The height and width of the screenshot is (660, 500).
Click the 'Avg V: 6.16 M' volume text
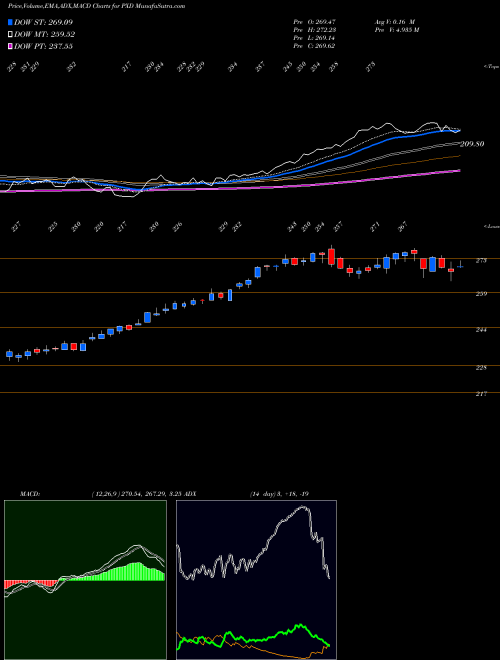(x=395, y=21)
